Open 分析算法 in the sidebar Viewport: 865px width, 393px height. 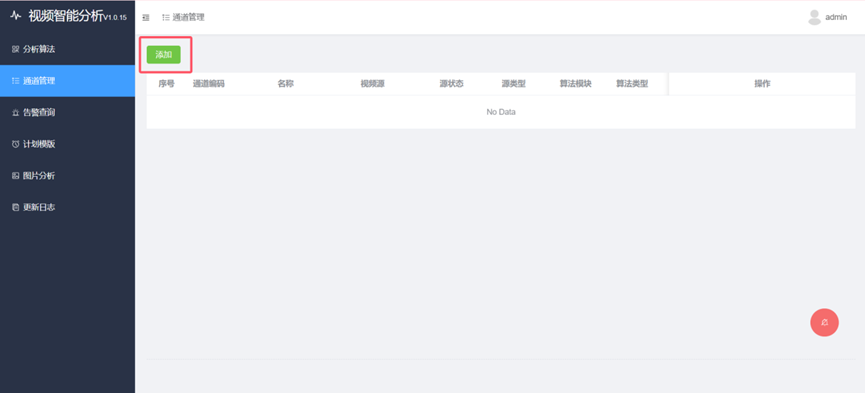click(x=67, y=49)
